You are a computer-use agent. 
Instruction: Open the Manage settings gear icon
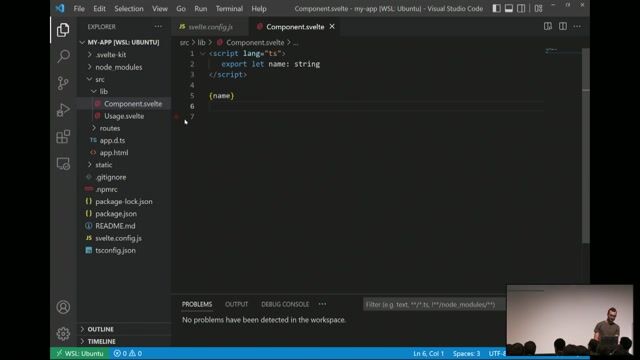[x=63, y=334]
